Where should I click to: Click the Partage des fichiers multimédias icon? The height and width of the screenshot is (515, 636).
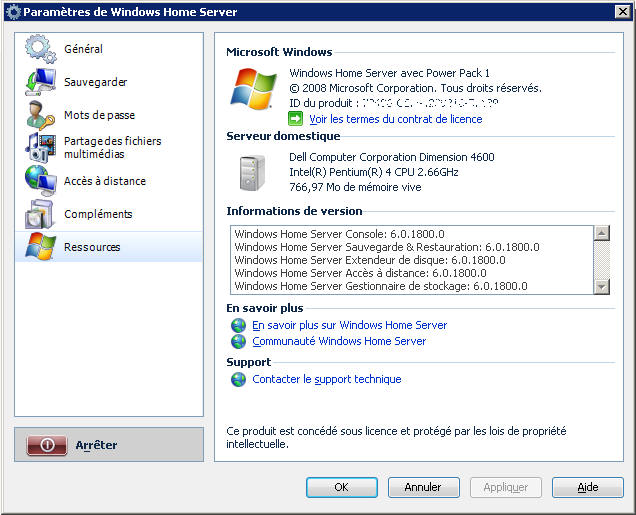click(x=41, y=147)
